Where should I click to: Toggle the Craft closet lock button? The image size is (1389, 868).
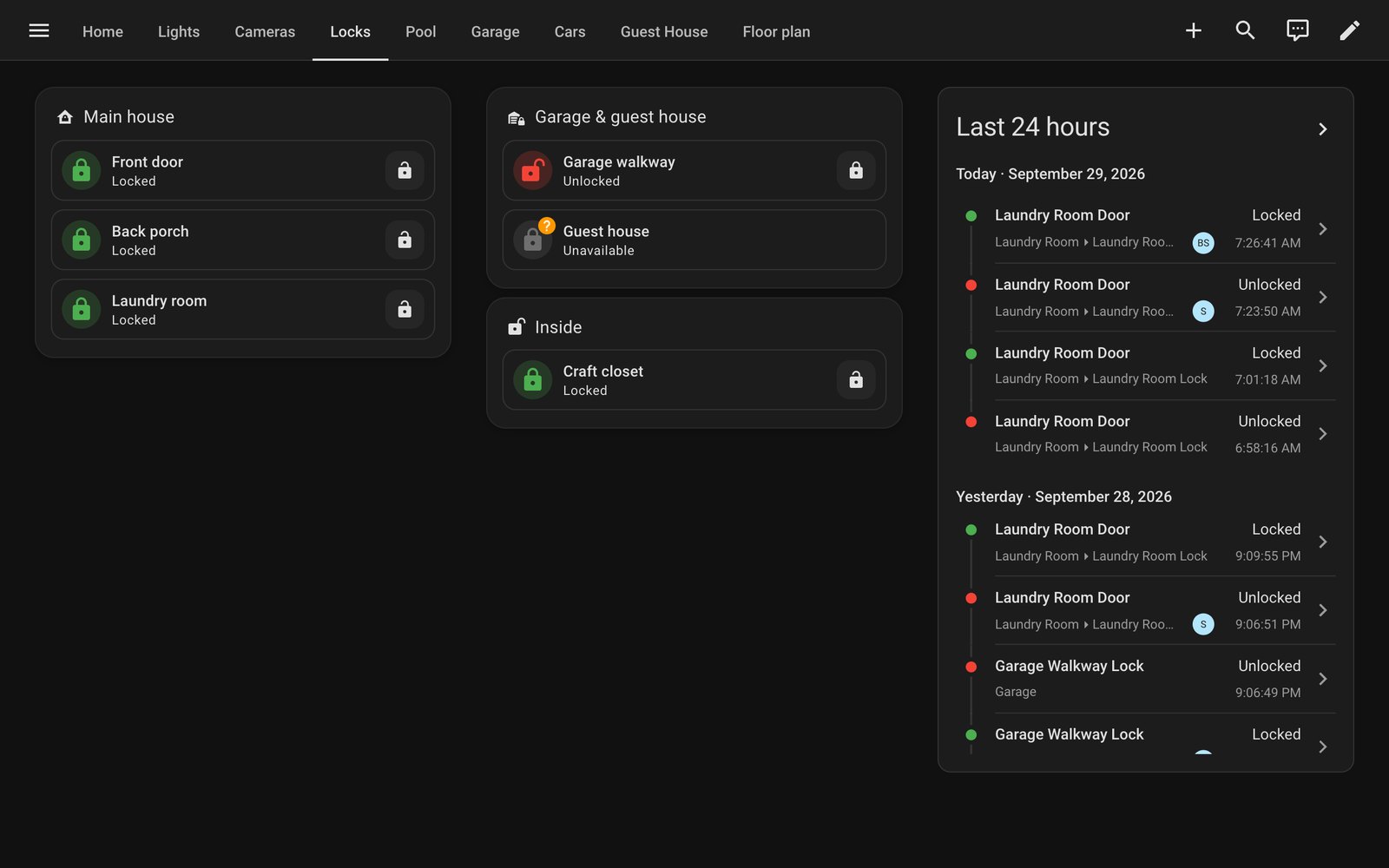click(x=856, y=379)
